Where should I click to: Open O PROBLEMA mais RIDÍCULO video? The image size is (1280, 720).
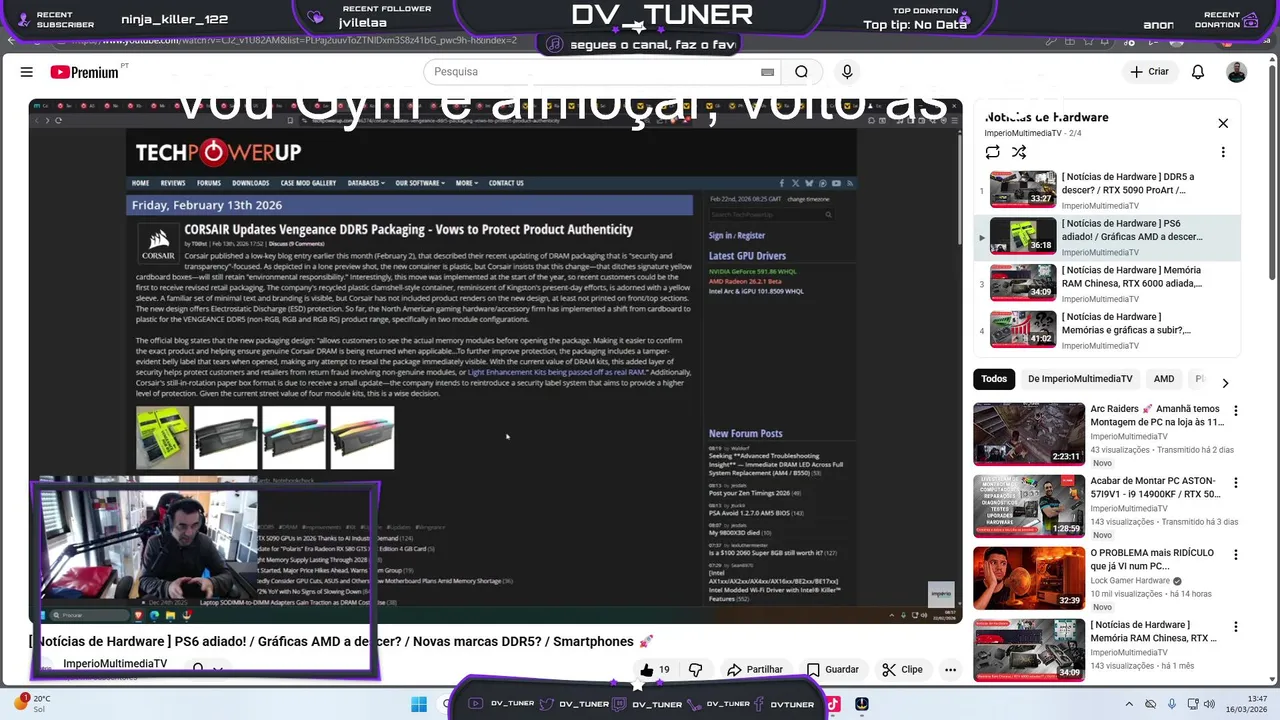click(1029, 577)
